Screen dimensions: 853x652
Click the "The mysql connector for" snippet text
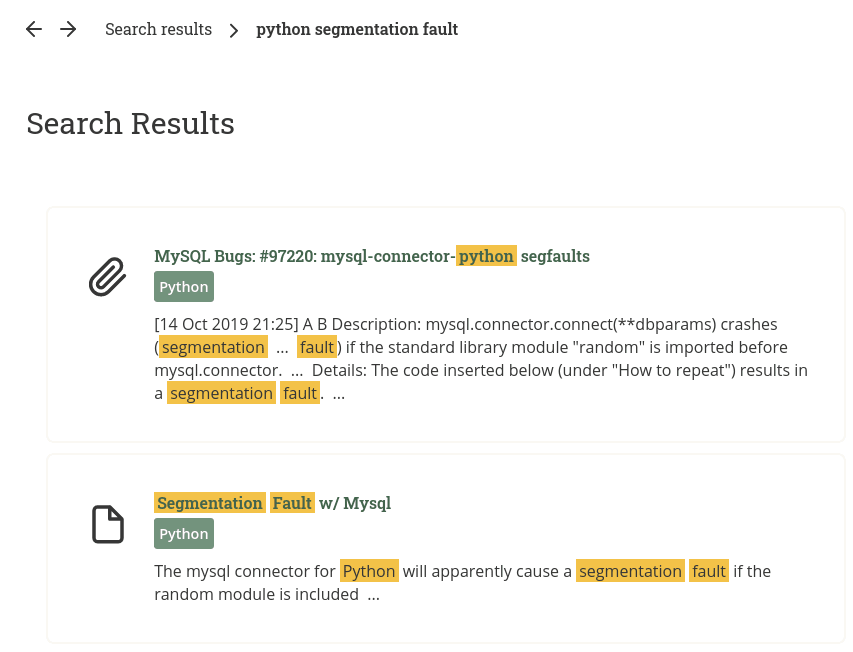click(245, 572)
